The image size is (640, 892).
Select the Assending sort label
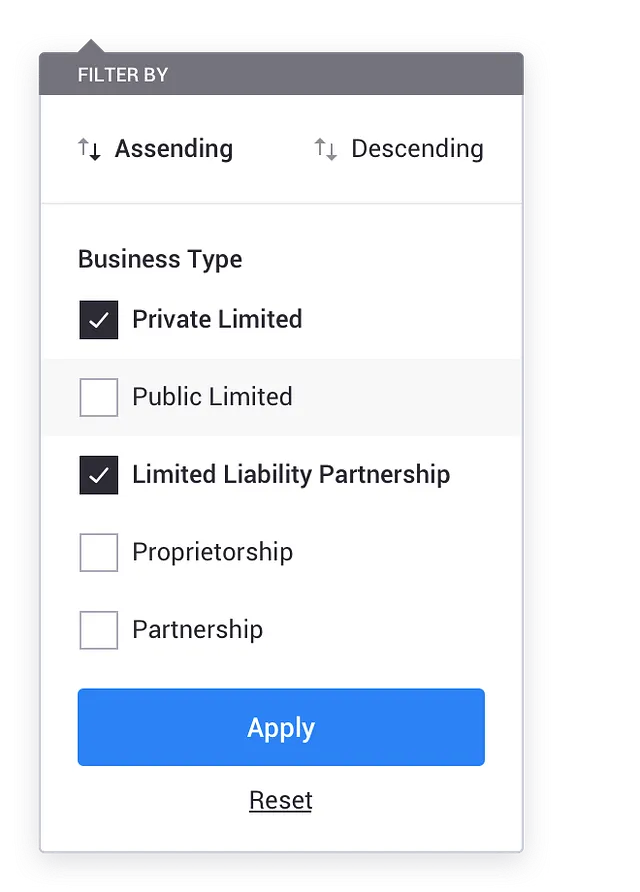pyautogui.click(x=173, y=149)
